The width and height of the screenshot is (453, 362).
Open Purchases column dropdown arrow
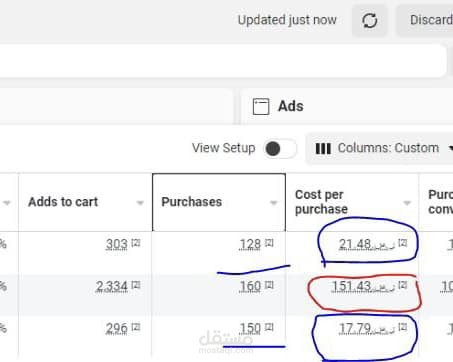(x=274, y=203)
